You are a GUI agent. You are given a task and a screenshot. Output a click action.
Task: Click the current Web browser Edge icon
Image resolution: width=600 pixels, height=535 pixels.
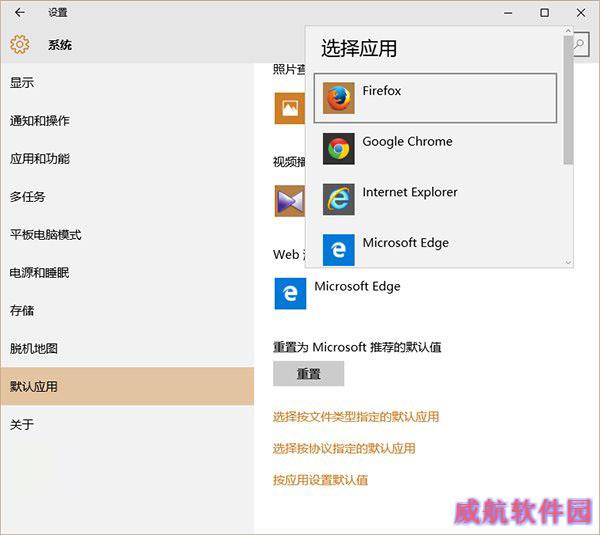tap(290, 294)
